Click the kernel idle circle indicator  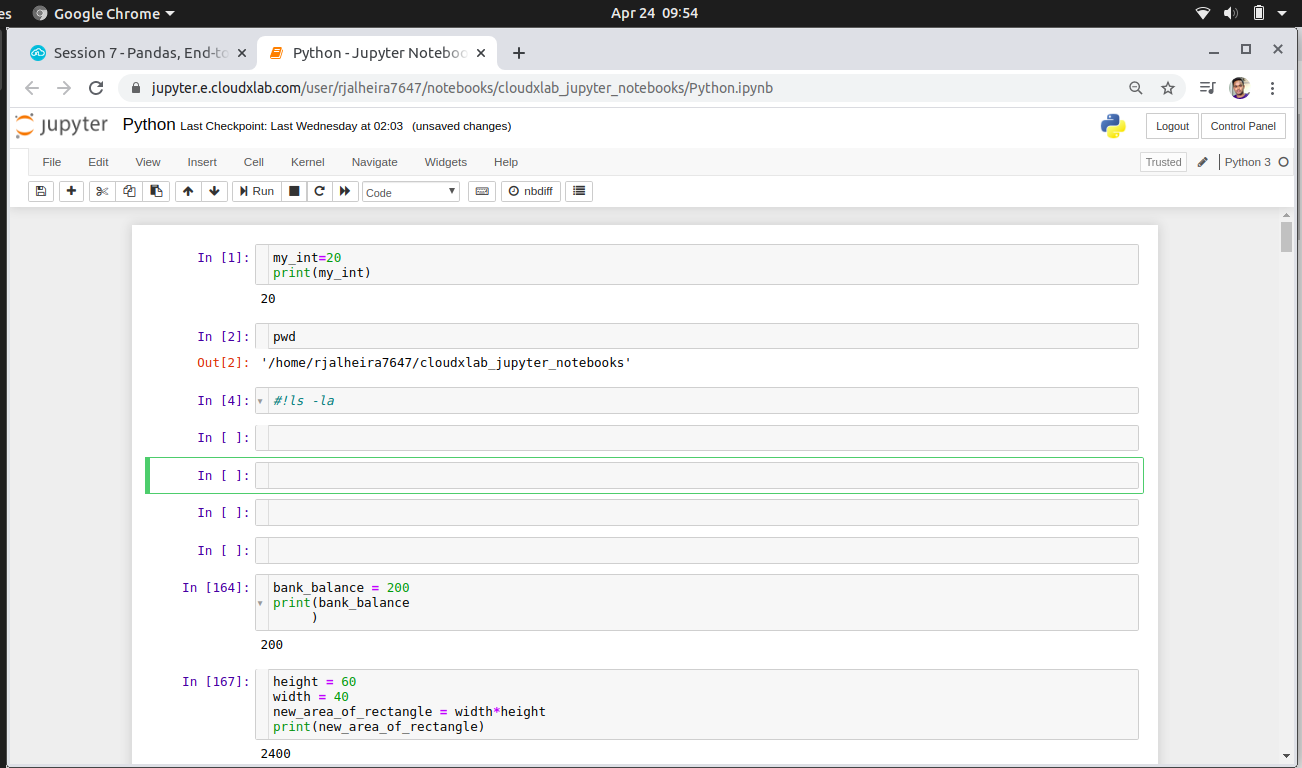point(1284,162)
